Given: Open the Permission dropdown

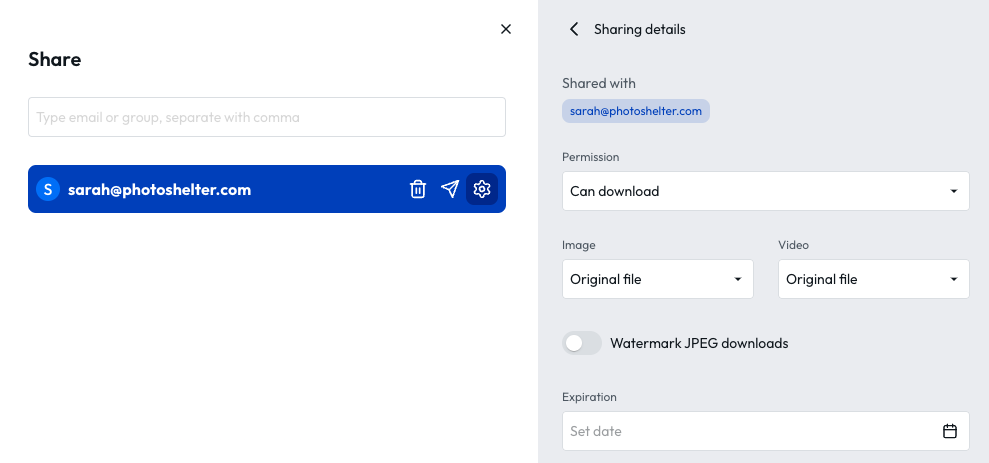Looking at the screenshot, I should click(x=766, y=191).
